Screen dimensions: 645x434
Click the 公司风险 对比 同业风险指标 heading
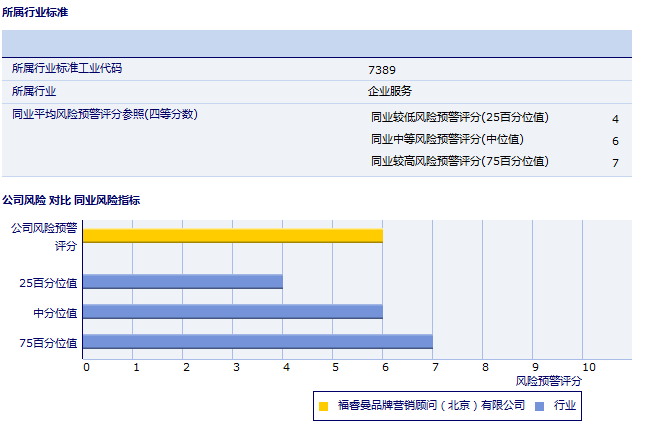click(71, 200)
